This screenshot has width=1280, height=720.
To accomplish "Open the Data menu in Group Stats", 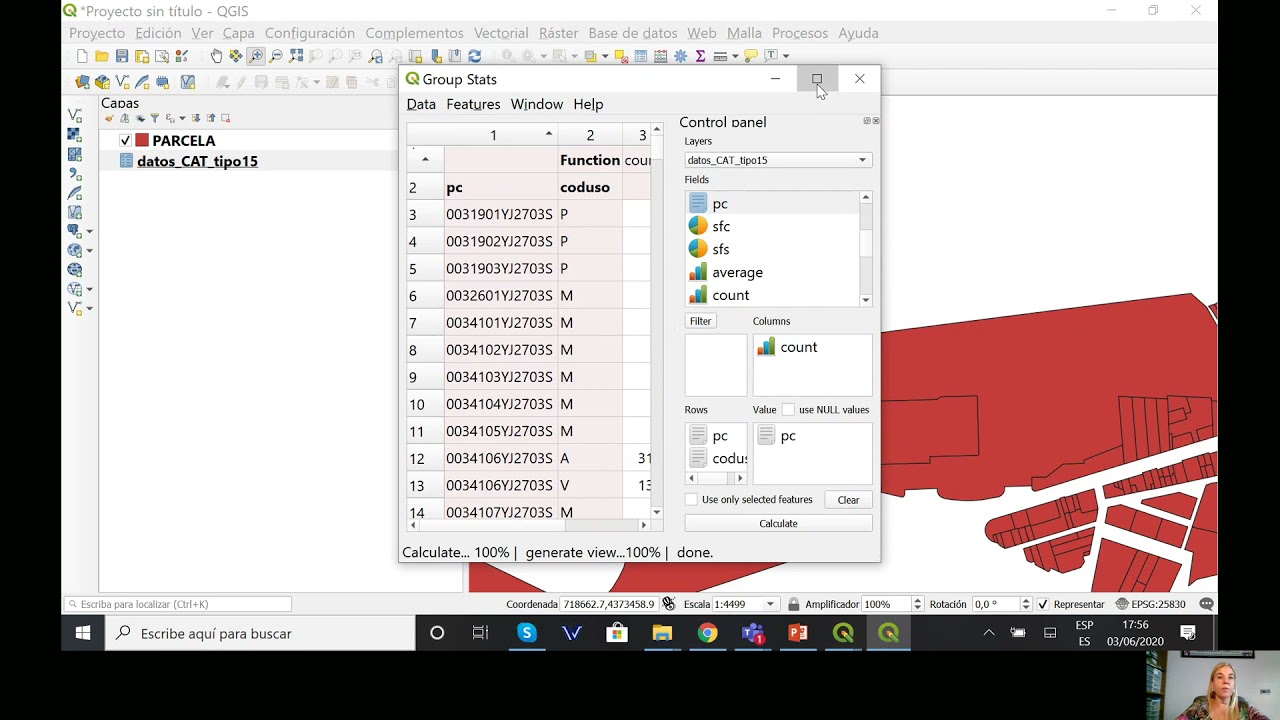I will point(421,104).
